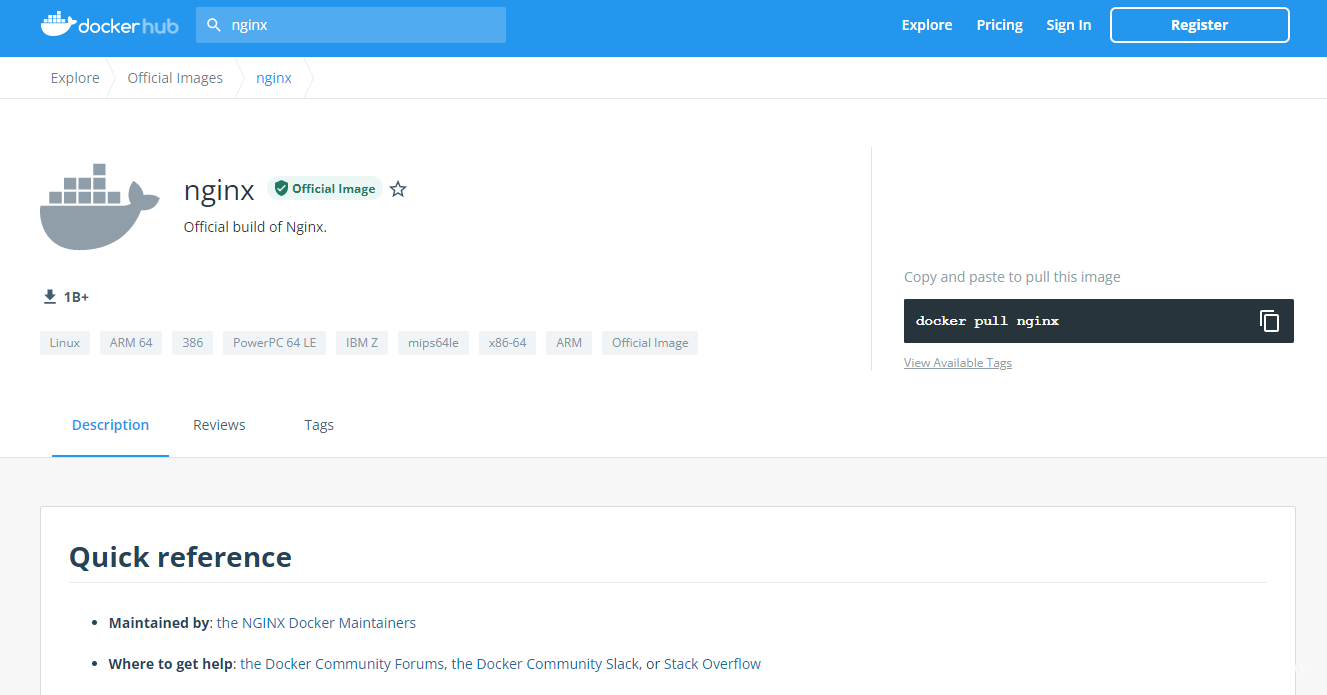This screenshot has width=1327, height=695.
Task: Open Official Images breadcrumb
Action: pos(175,78)
